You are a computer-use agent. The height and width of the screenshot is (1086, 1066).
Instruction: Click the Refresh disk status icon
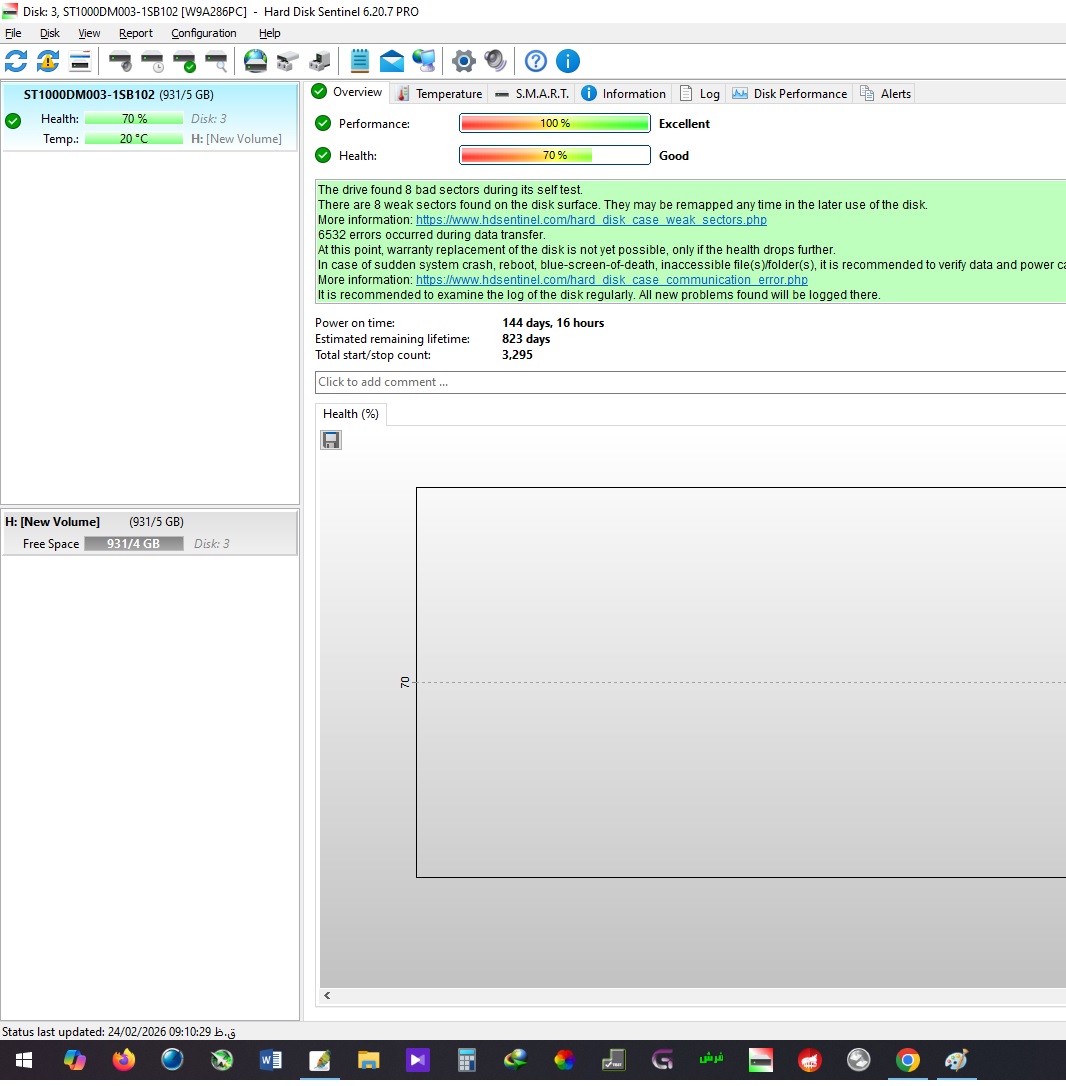[16, 61]
